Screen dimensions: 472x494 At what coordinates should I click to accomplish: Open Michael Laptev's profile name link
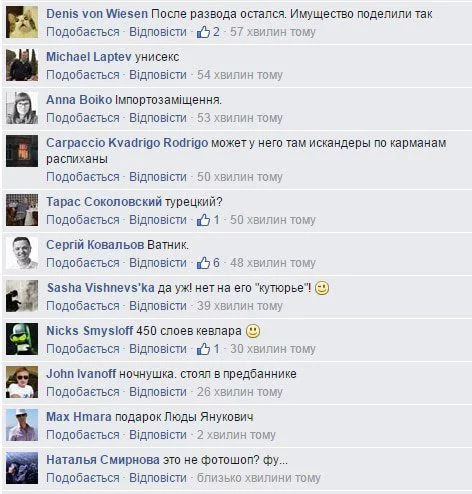(89, 57)
